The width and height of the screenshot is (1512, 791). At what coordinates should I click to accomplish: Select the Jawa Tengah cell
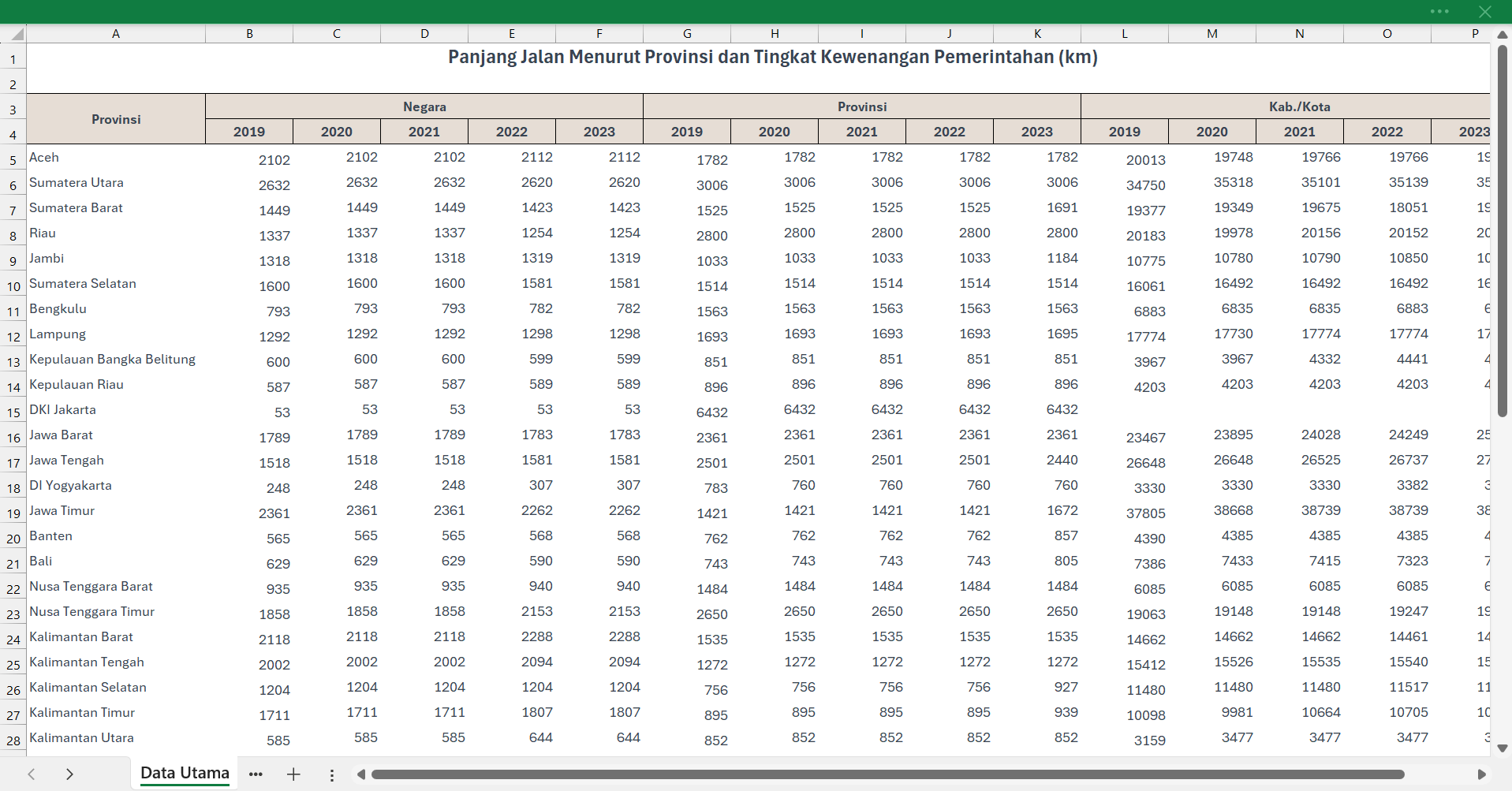[116, 460]
